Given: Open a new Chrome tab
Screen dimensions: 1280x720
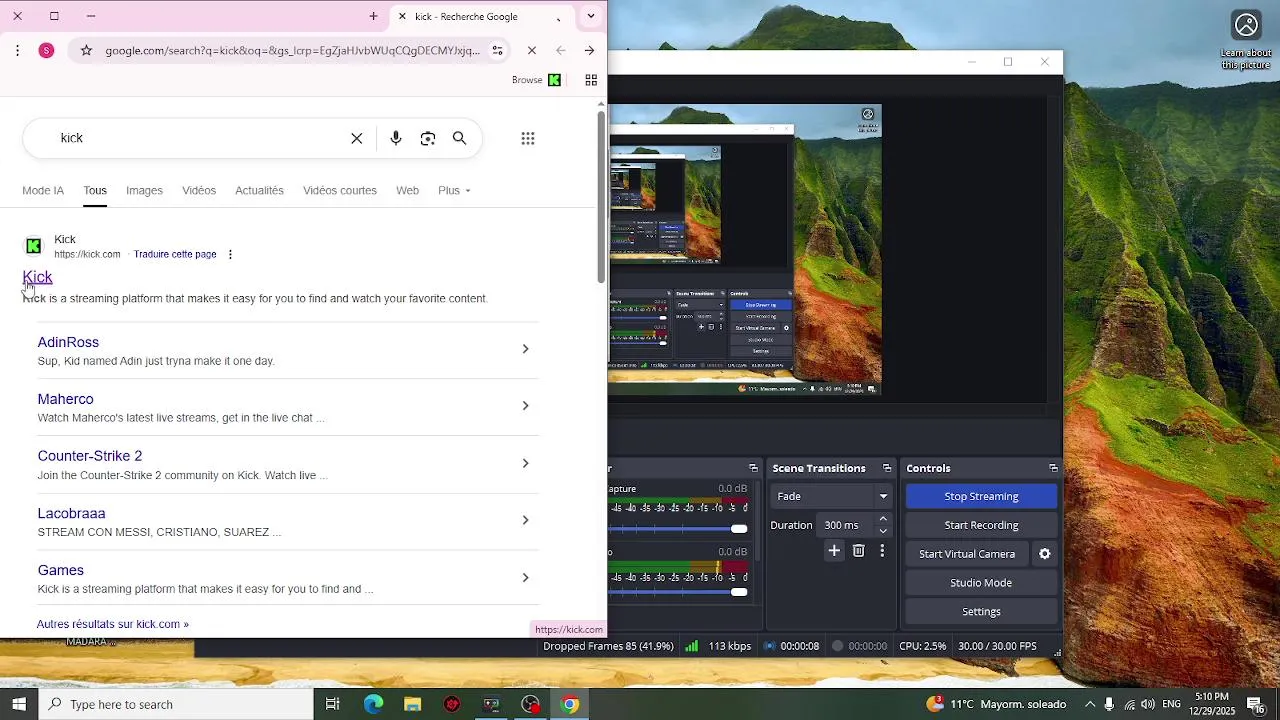Looking at the screenshot, I should coord(373,16).
